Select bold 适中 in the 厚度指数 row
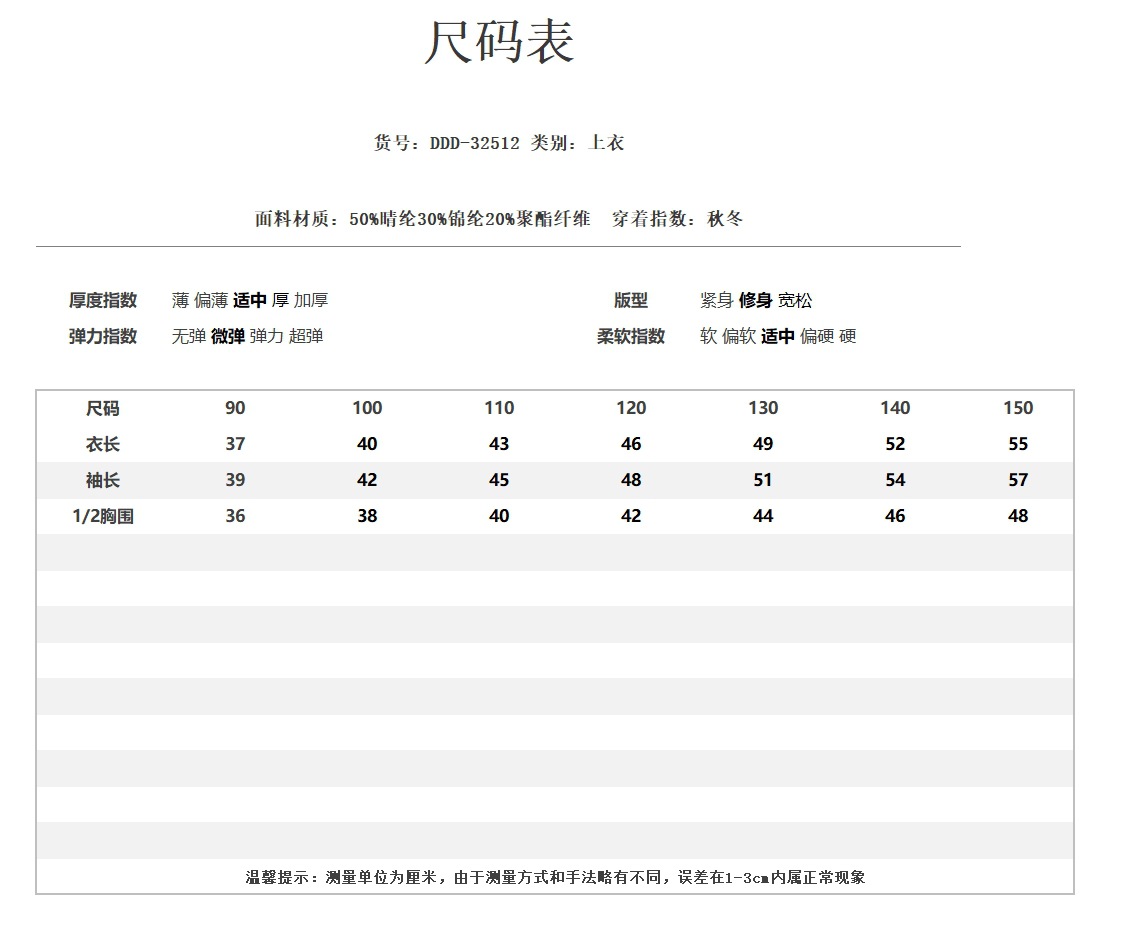1125x940 pixels. click(x=250, y=300)
